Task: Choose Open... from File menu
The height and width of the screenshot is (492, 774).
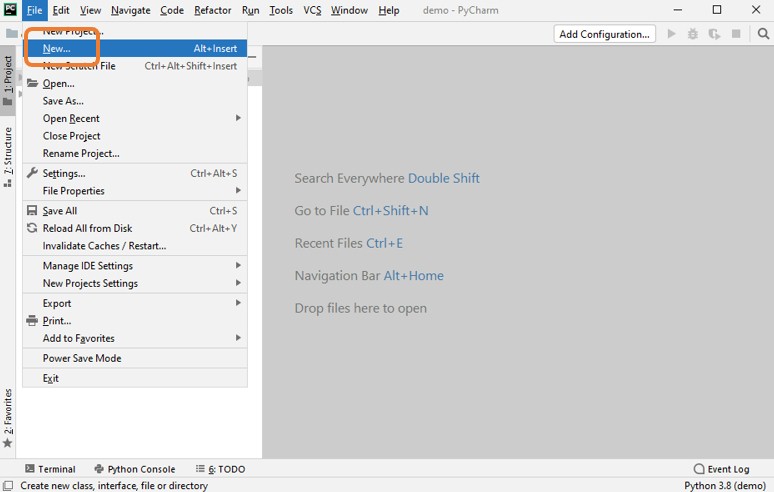Action: coord(135,83)
